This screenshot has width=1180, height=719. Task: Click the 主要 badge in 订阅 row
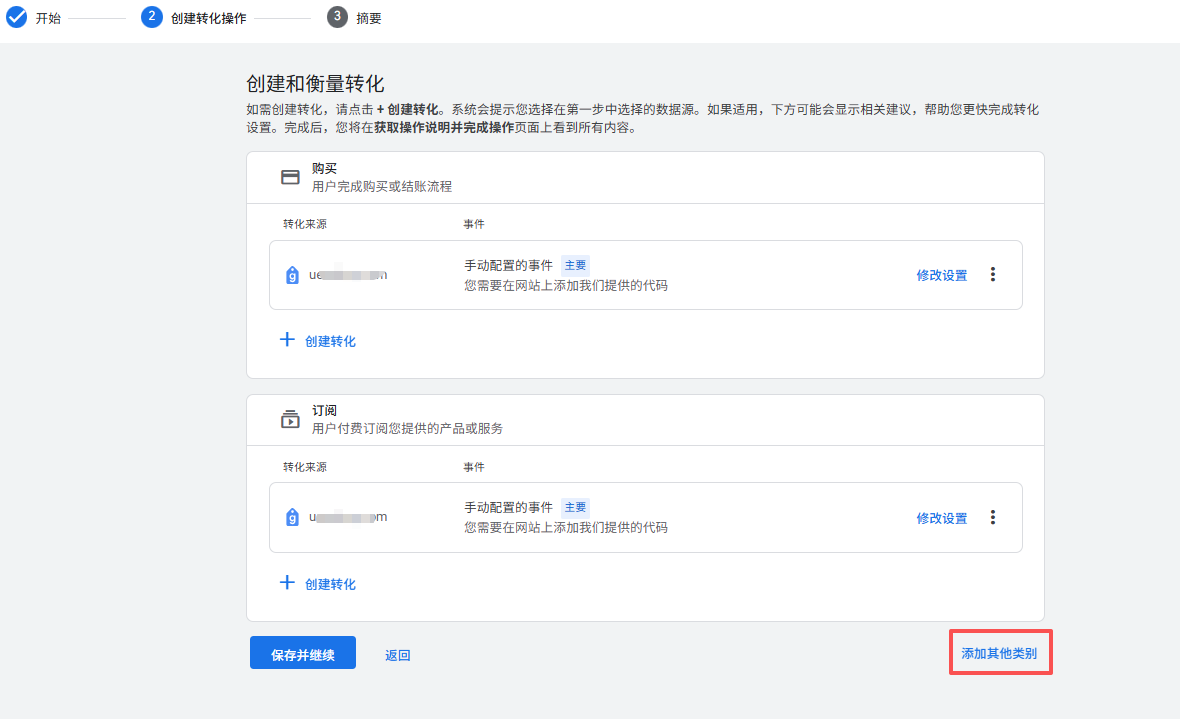coord(575,507)
